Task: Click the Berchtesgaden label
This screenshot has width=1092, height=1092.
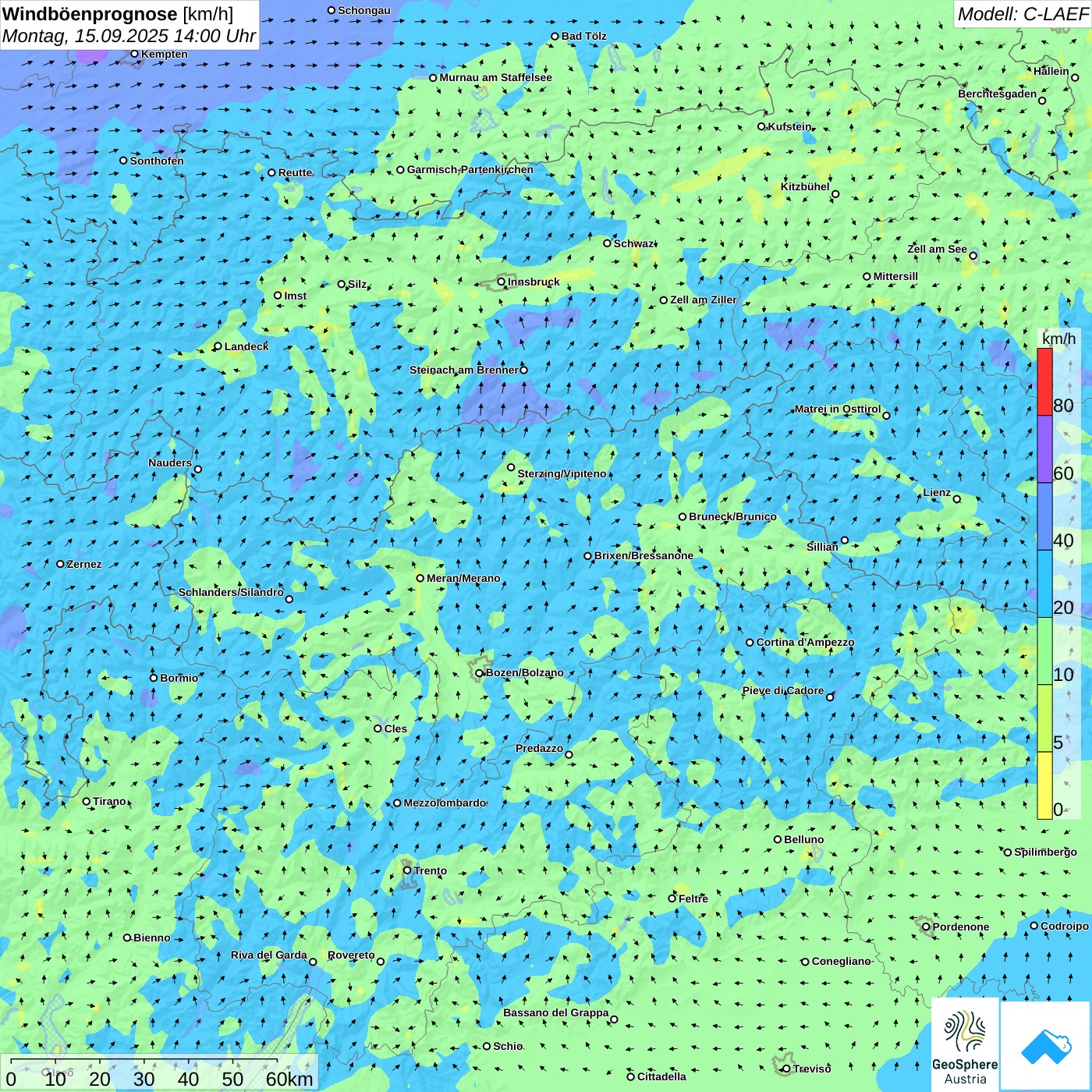Action: [x=998, y=94]
